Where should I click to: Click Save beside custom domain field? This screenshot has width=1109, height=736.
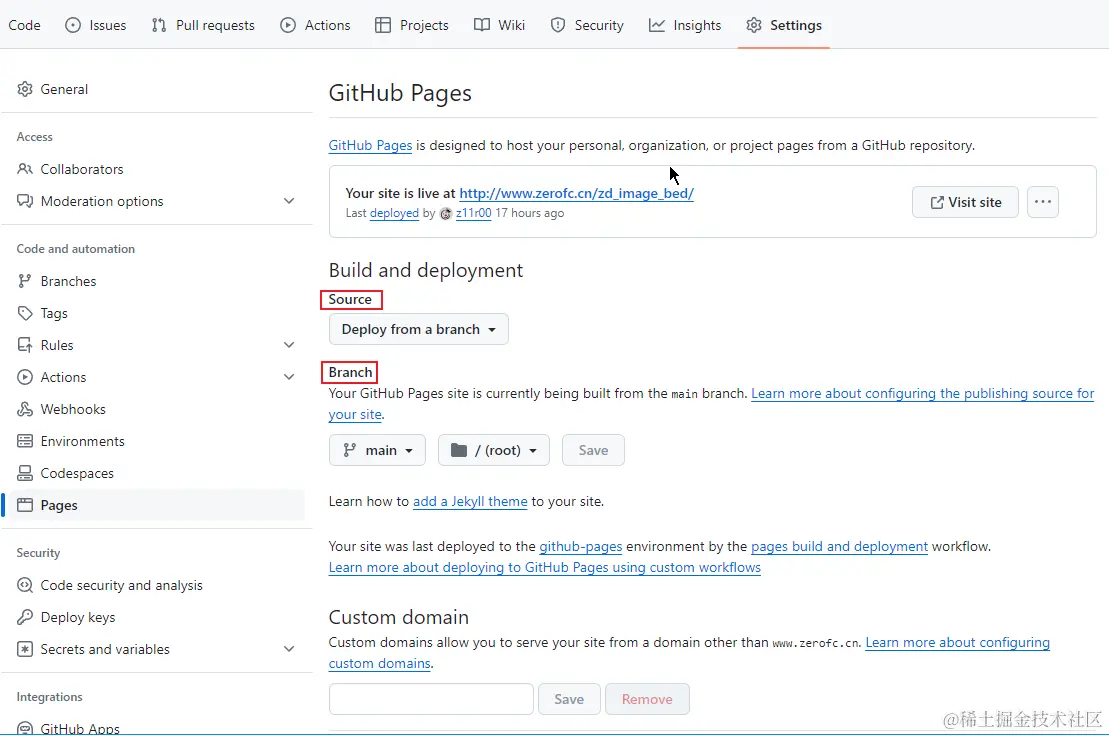569,699
